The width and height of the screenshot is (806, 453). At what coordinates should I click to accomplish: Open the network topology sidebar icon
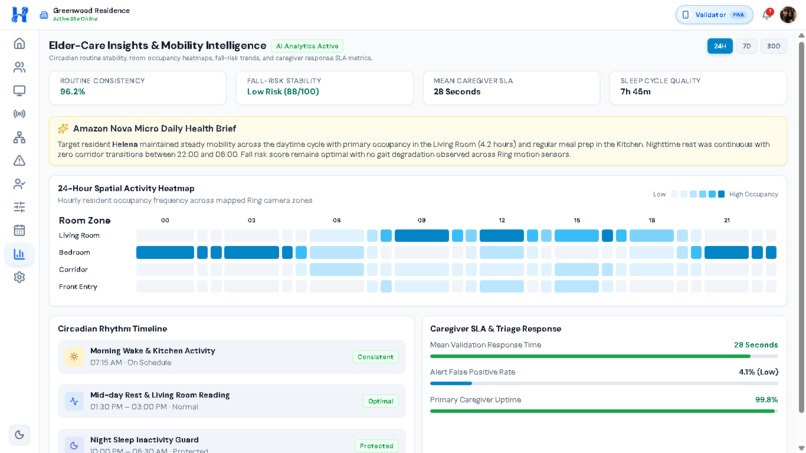pos(19,137)
